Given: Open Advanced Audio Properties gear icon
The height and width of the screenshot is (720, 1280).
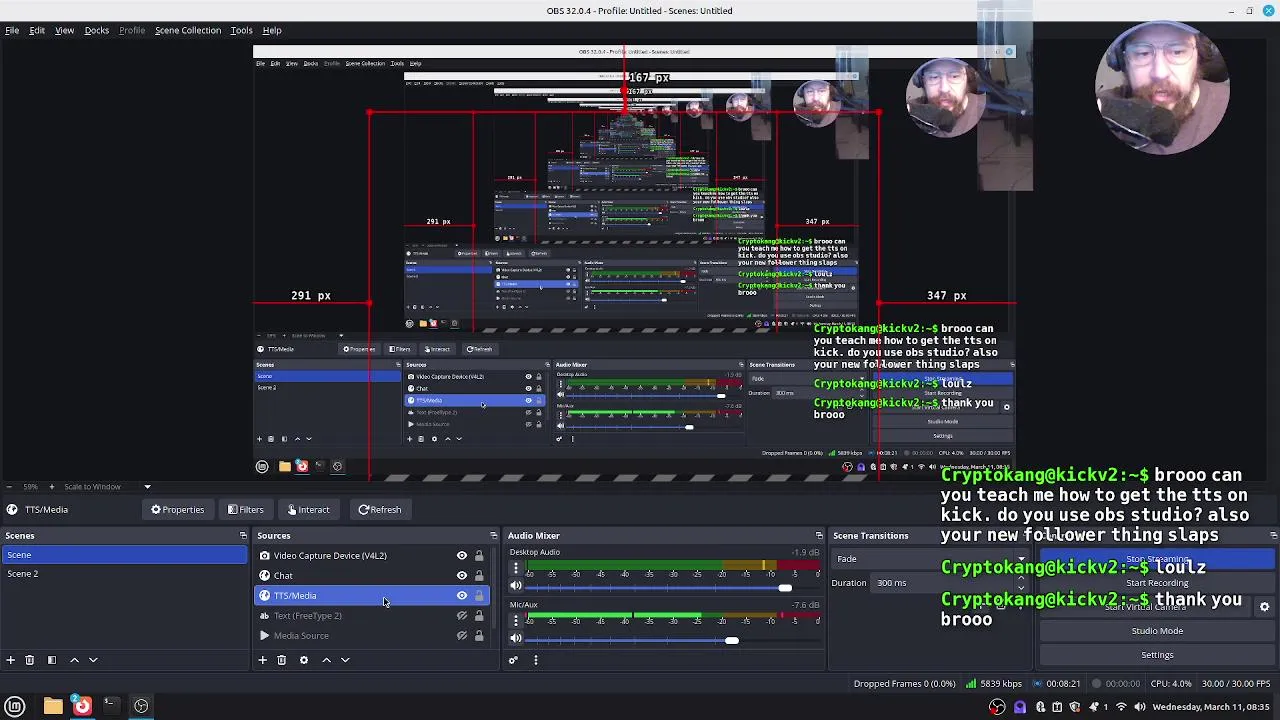Looking at the screenshot, I should click(x=513, y=660).
